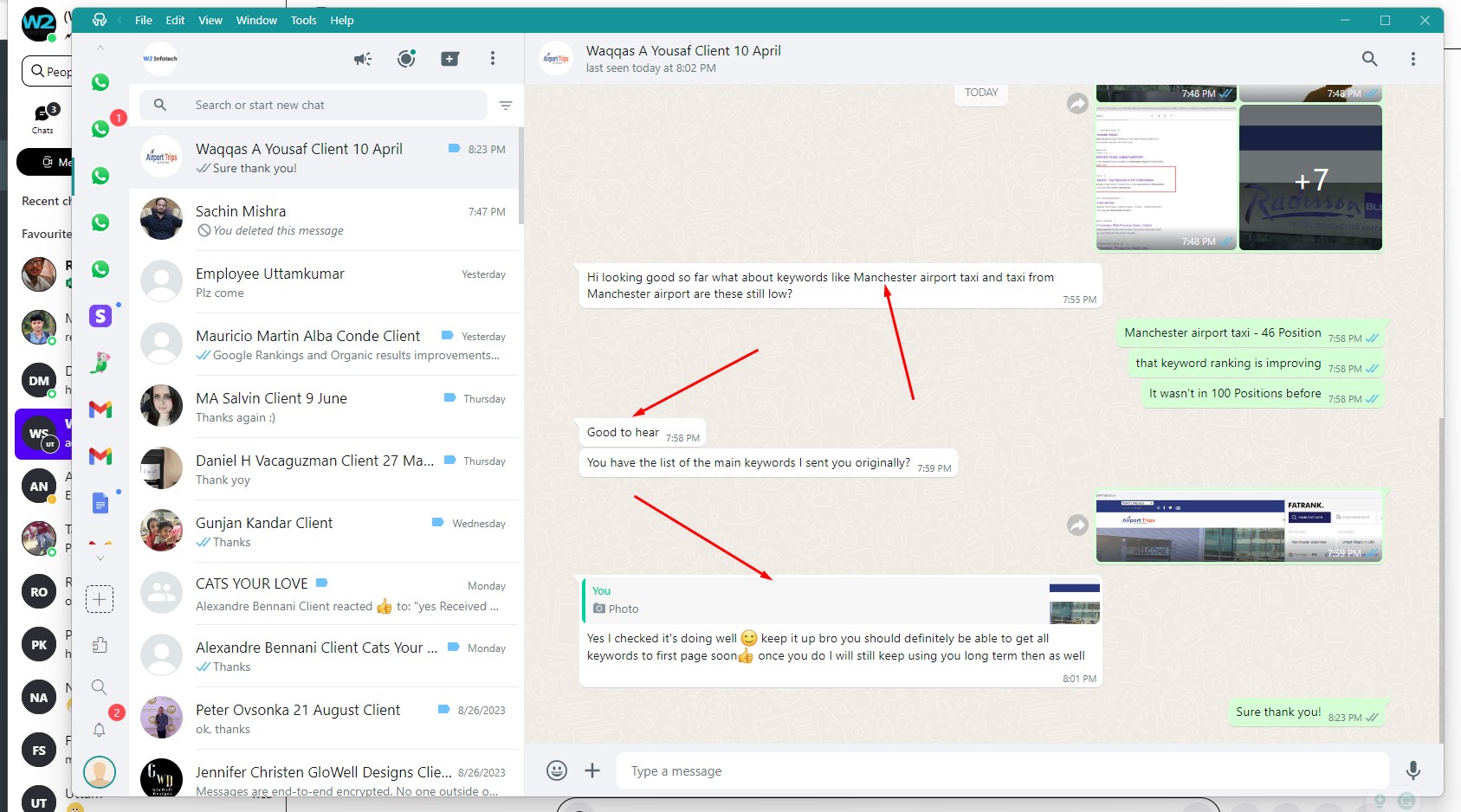The image size is (1461, 812).
Task: Open the purple S app in sidebar
Action: pyautogui.click(x=100, y=316)
